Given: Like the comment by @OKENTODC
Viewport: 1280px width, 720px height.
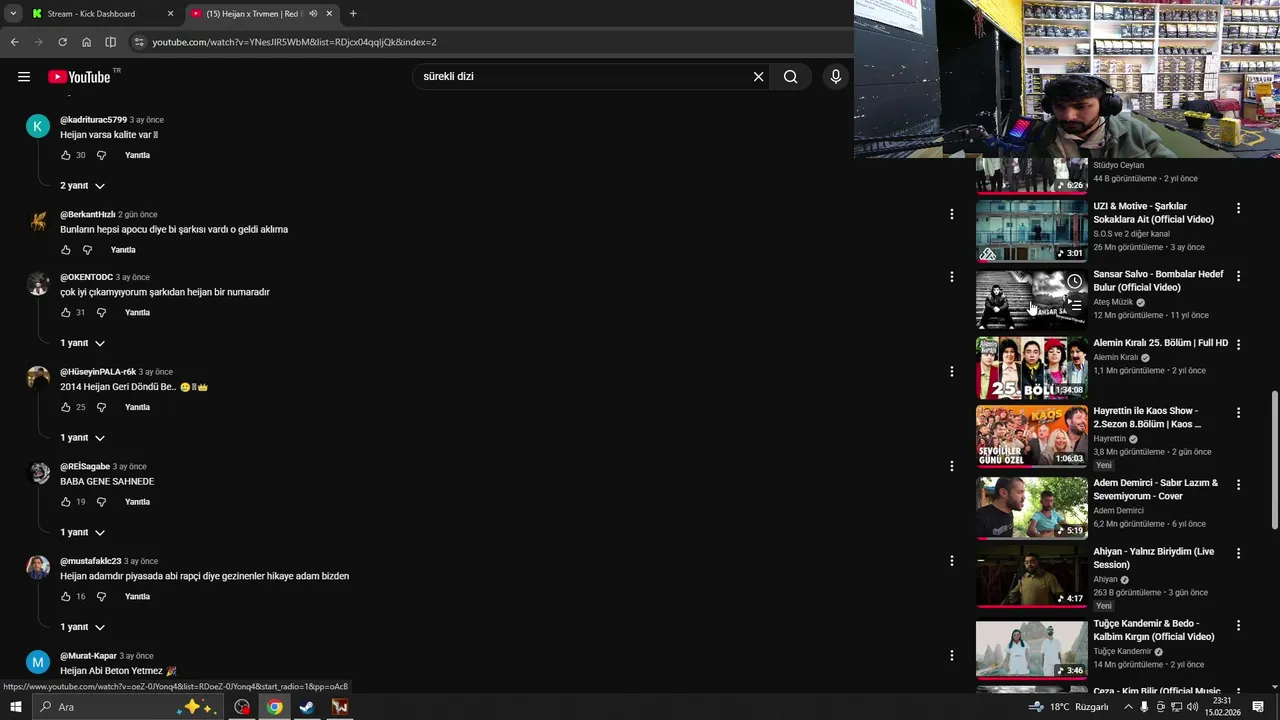Looking at the screenshot, I should tap(66, 313).
